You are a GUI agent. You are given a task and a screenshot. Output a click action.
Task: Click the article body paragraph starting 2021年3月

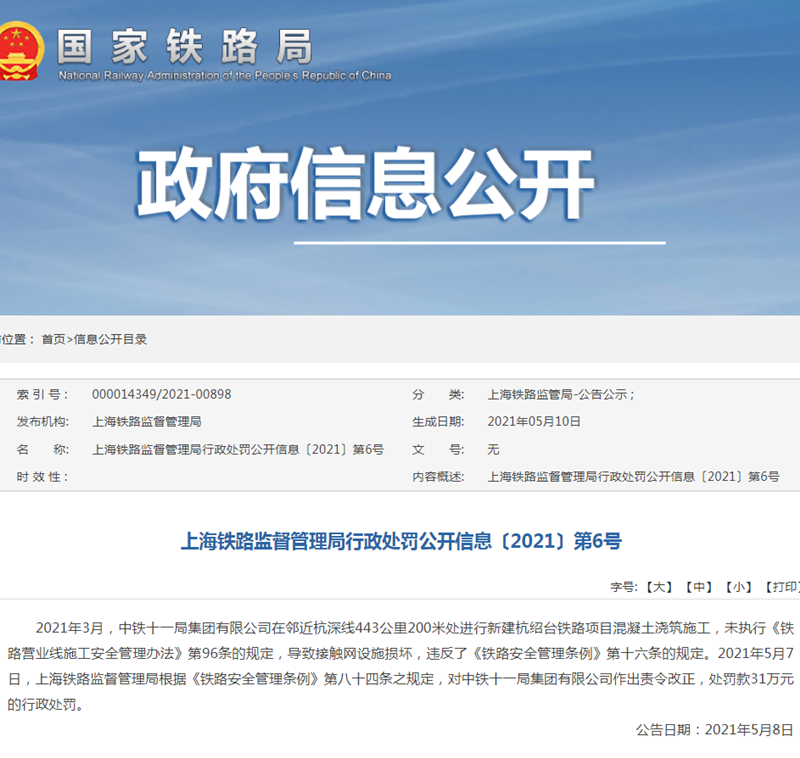click(401, 666)
